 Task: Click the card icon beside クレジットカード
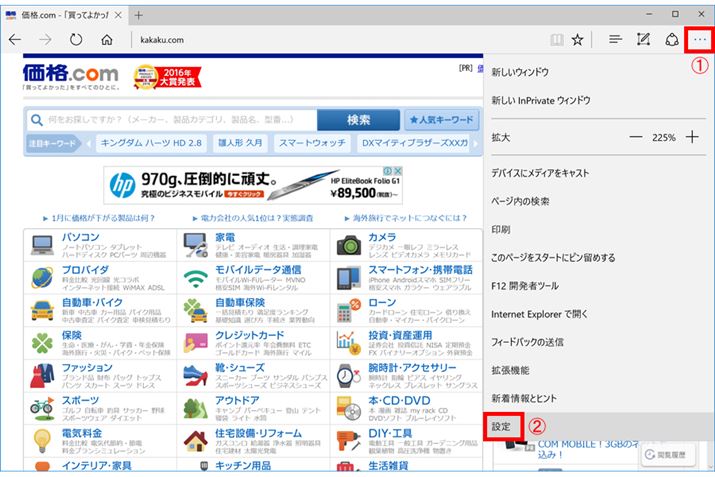[x=196, y=343]
